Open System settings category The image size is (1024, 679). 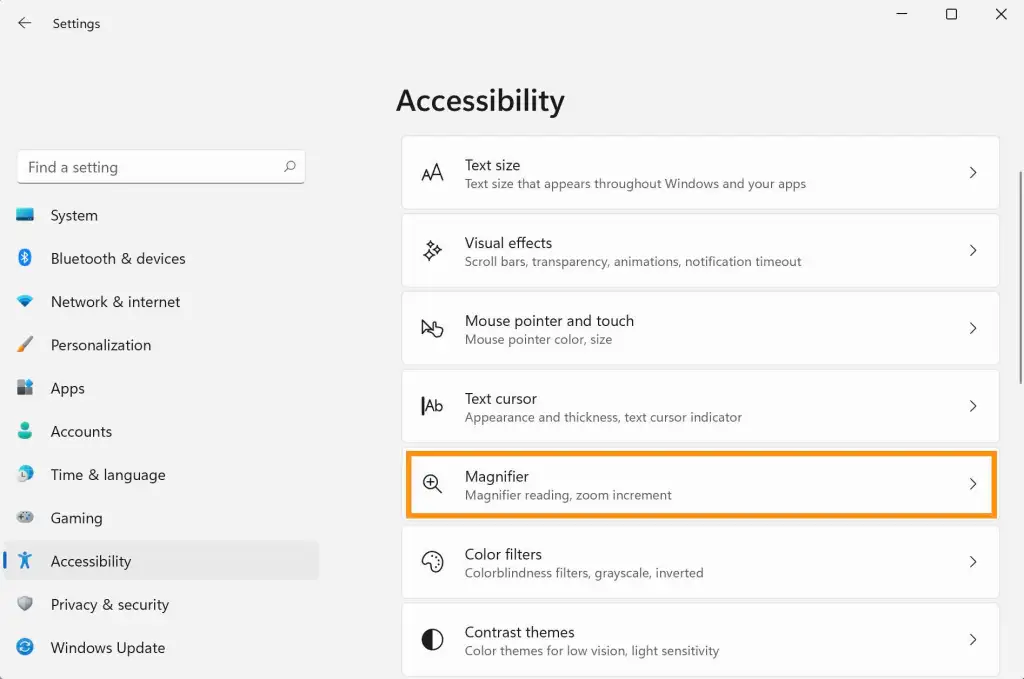(161, 215)
